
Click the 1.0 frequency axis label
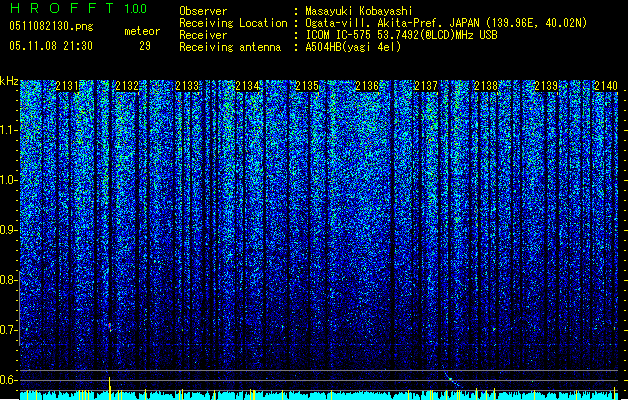[9, 180]
